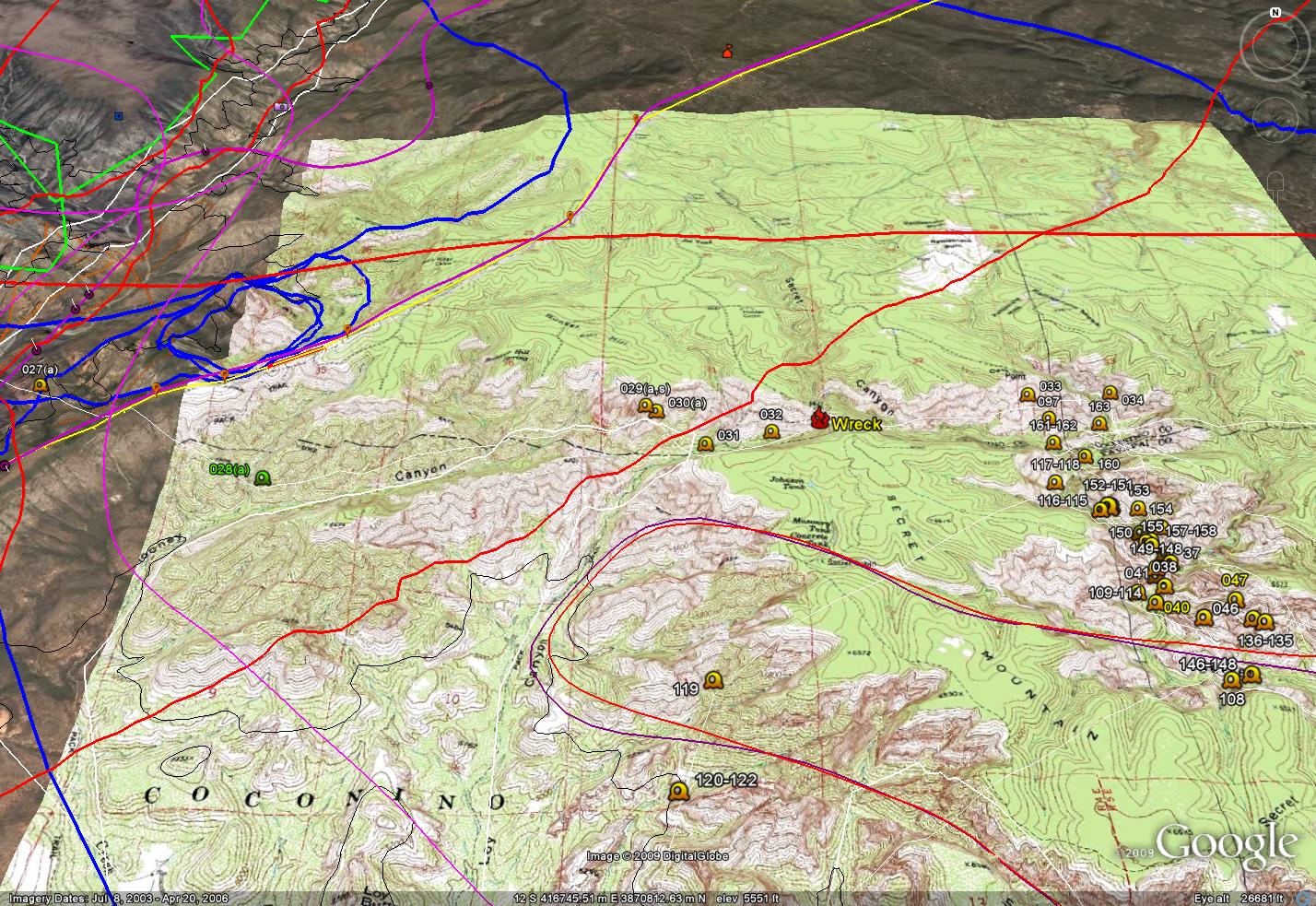Click the small red marker at top
The height and width of the screenshot is (906, 1316).
pos(728,52)
